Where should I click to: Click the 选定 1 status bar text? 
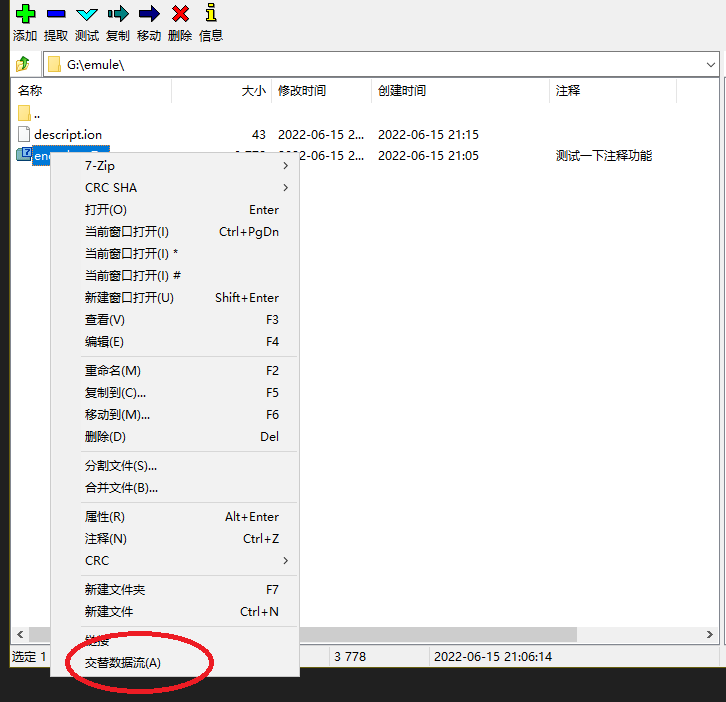(29, 657)
